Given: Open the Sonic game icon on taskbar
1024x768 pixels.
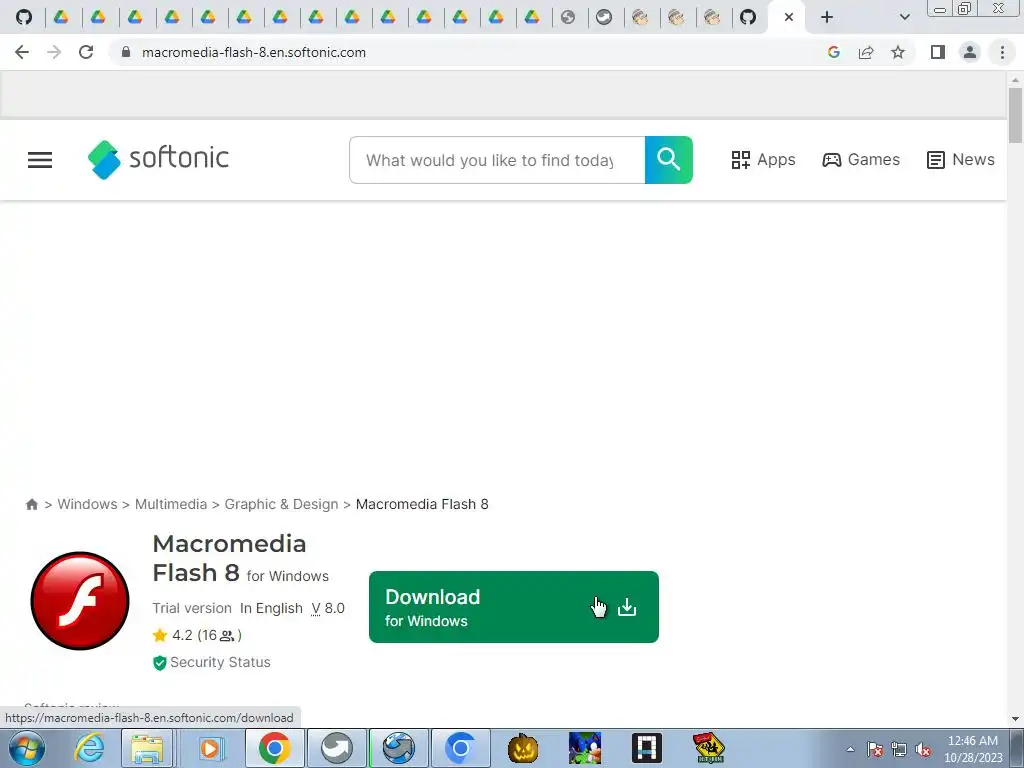Looking at the screenshot, I should (584, 748).
